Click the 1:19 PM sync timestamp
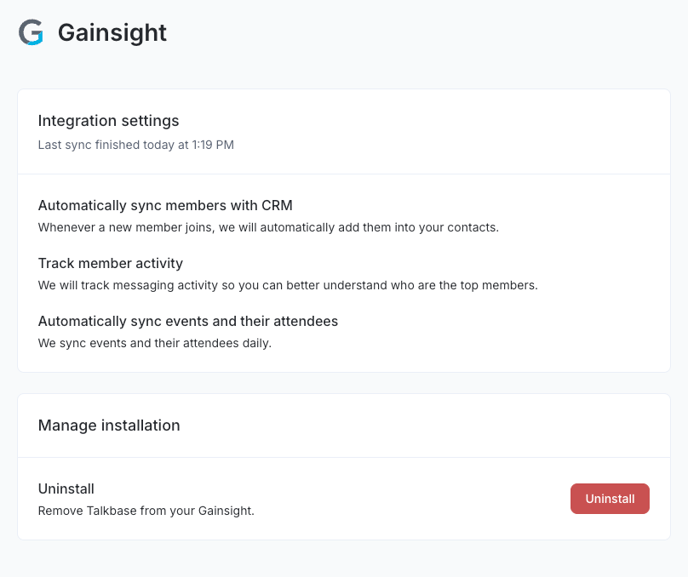The height and width of the screenshot is (577, 688). [x=213, y=145]
